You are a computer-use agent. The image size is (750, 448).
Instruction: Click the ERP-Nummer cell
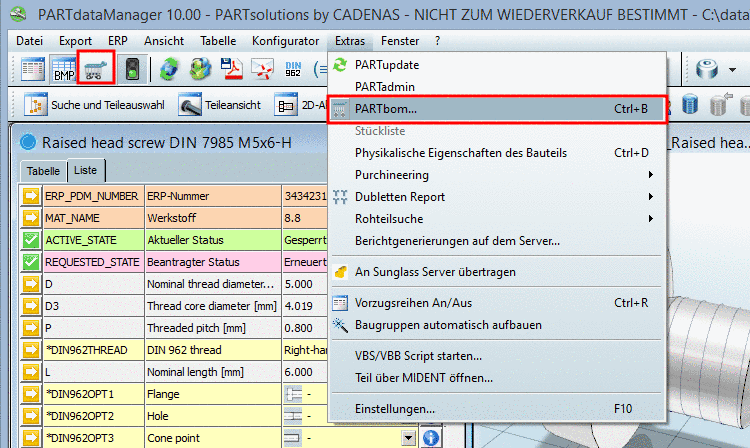213,196
